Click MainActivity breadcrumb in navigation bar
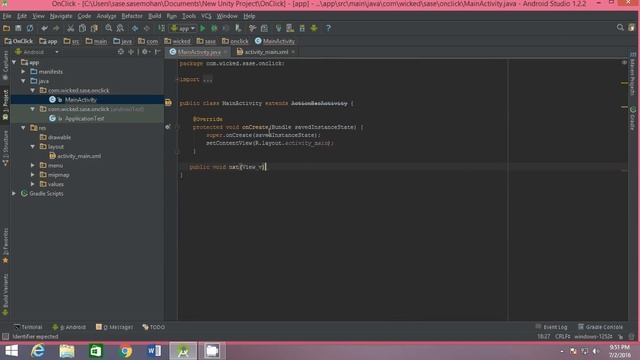 pyautogui.click(x=275, y=41)
